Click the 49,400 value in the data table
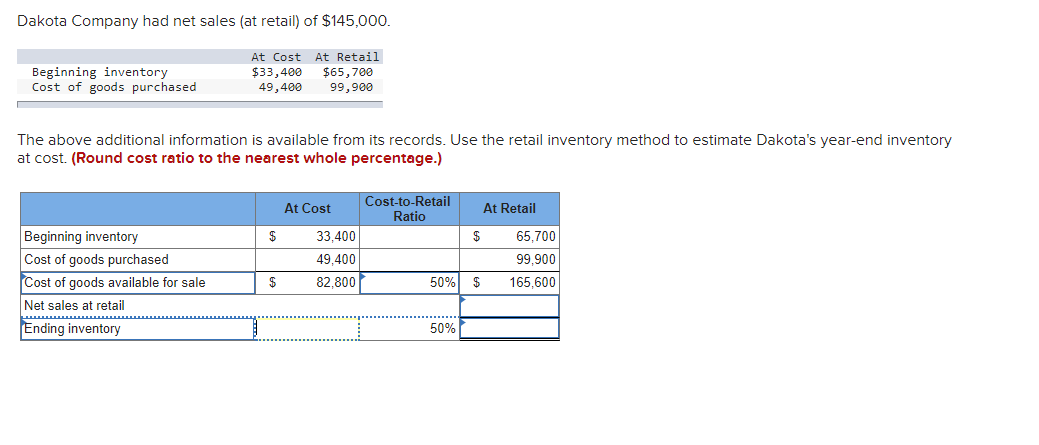The image size is (1039, 445). tap(280, 87)
